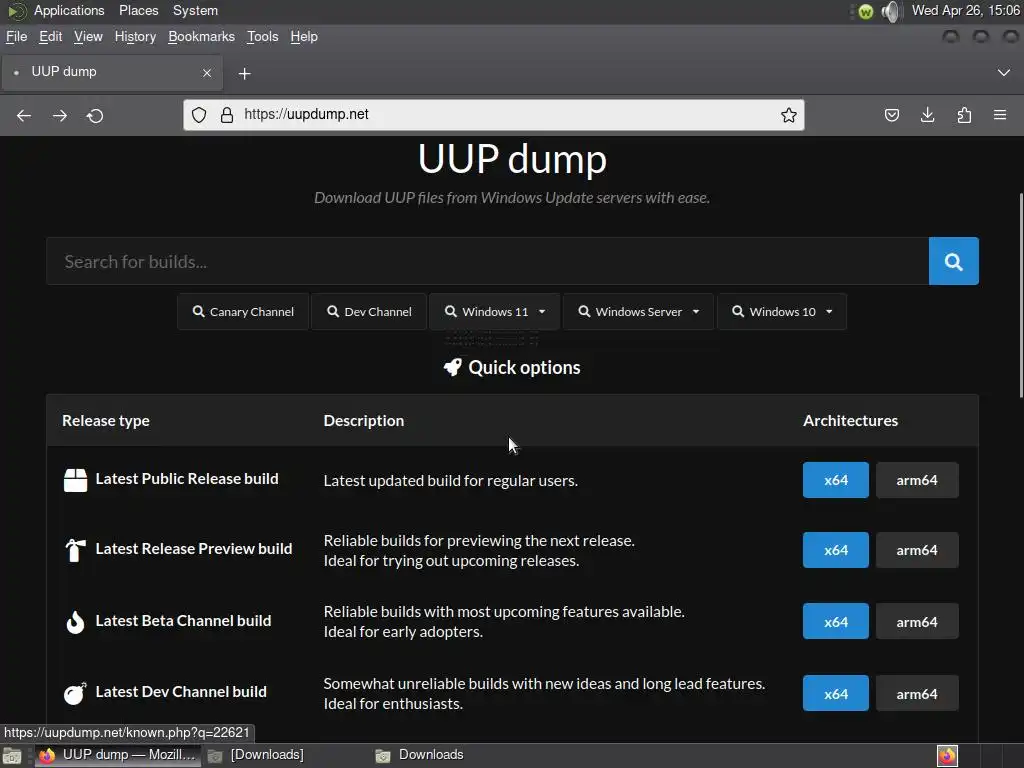Click the Firefox icon in the bottom-right panel
Viewport: 1024px width, 768px height.
(x=948, y=756)
